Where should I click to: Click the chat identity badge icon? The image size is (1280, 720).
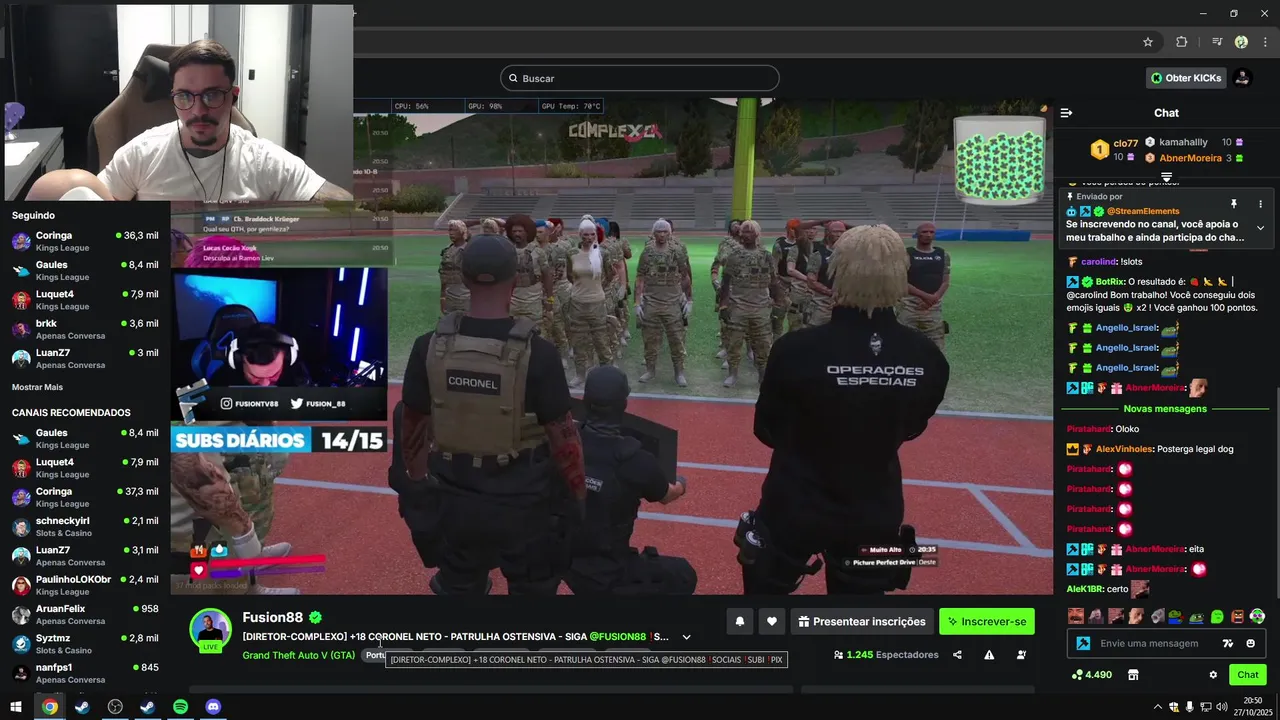[x=1083, y=643]
